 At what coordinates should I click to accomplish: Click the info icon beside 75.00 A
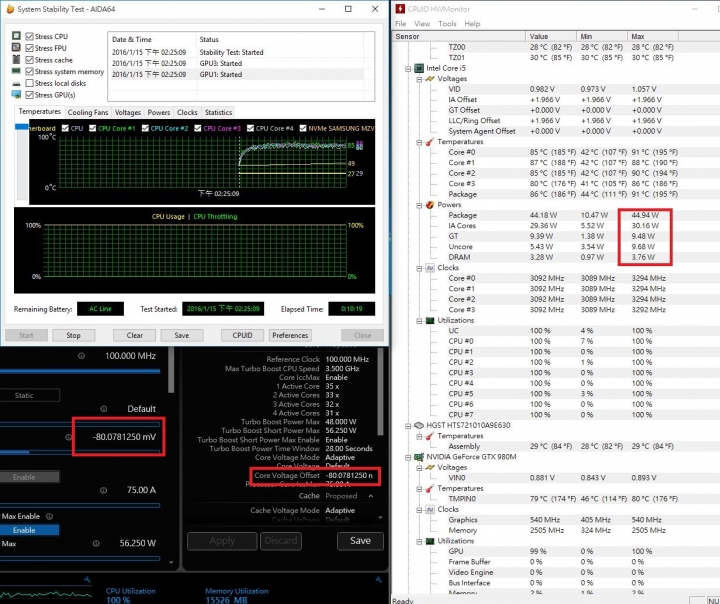(x=104, y=490)
